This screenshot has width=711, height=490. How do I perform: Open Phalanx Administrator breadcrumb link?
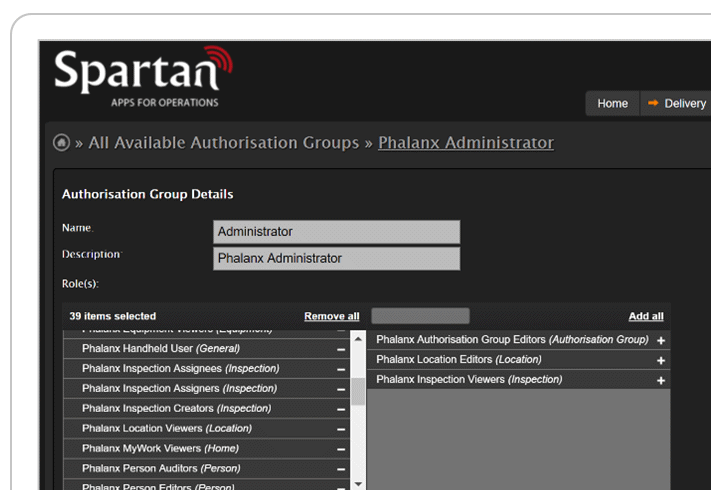click(466, 142)
